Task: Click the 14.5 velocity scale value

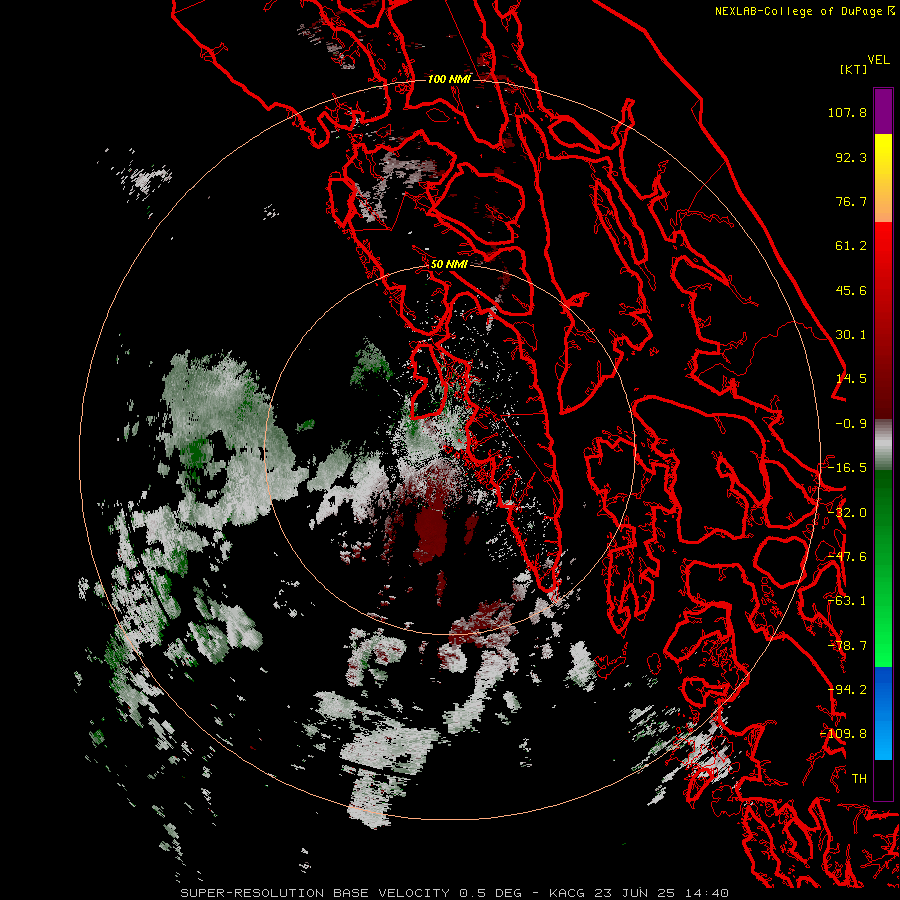Action: pyautogui.click(x=851, y=379)
